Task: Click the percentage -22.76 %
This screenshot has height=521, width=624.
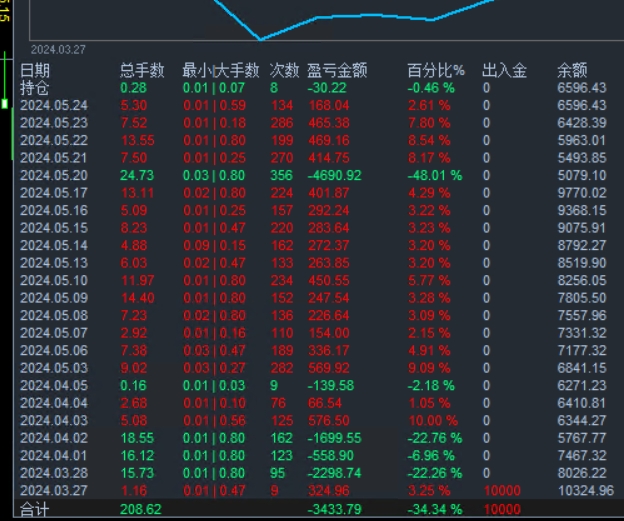Action: point(435,438)
